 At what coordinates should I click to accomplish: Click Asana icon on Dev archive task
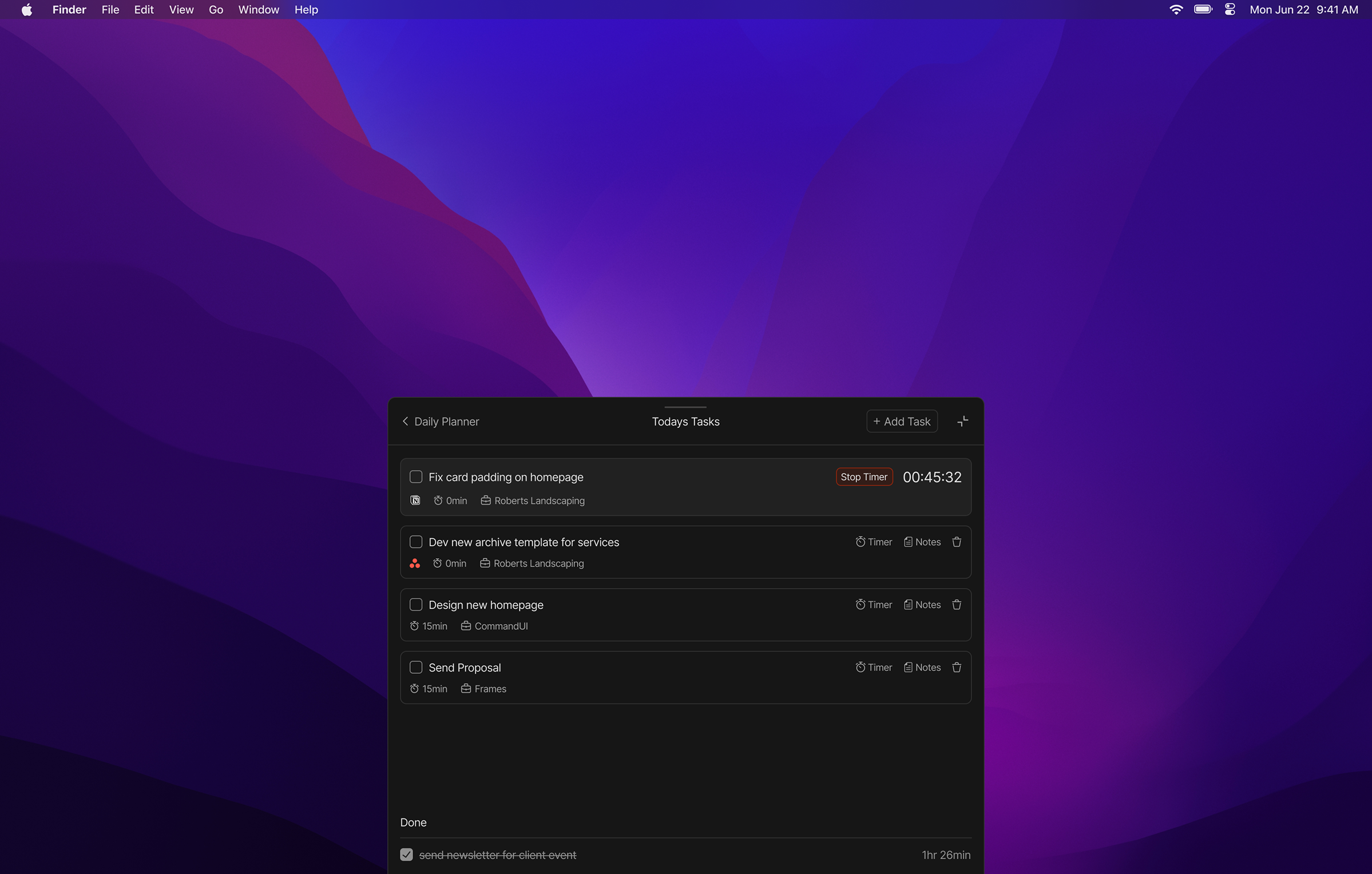[415, 563]
